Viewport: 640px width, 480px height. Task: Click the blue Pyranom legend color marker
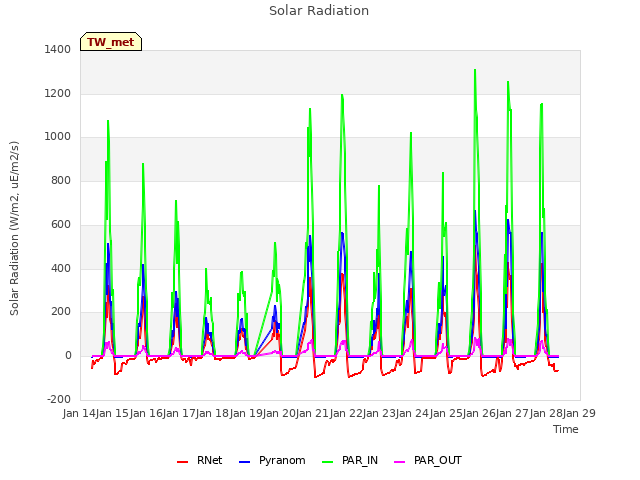(x=244, y=462)
